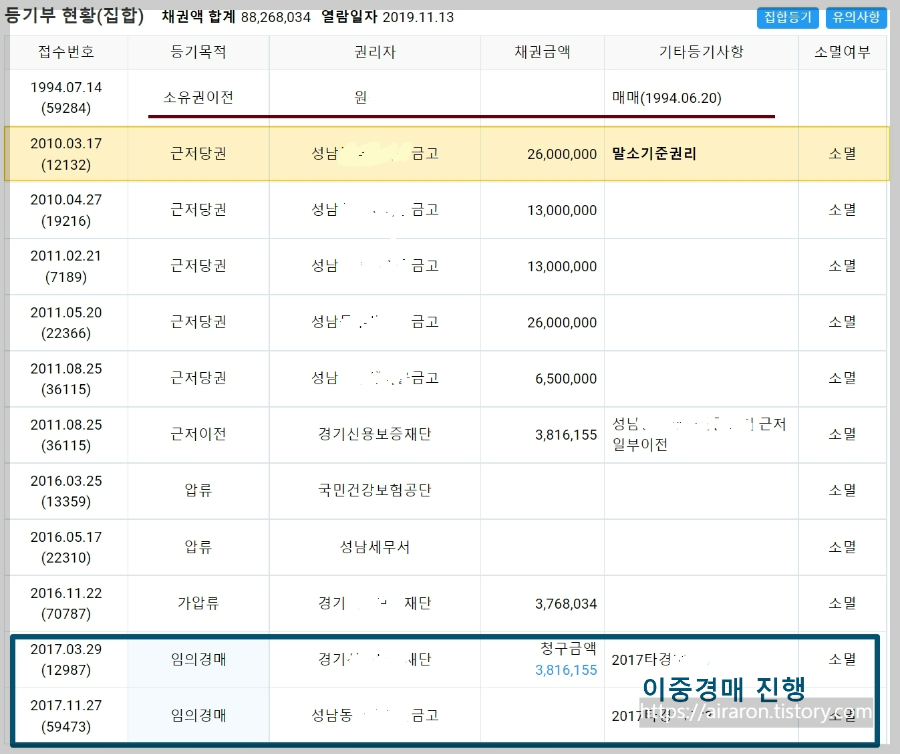
Task: Click the 채권금액 column header
Action: coord(543,52)
